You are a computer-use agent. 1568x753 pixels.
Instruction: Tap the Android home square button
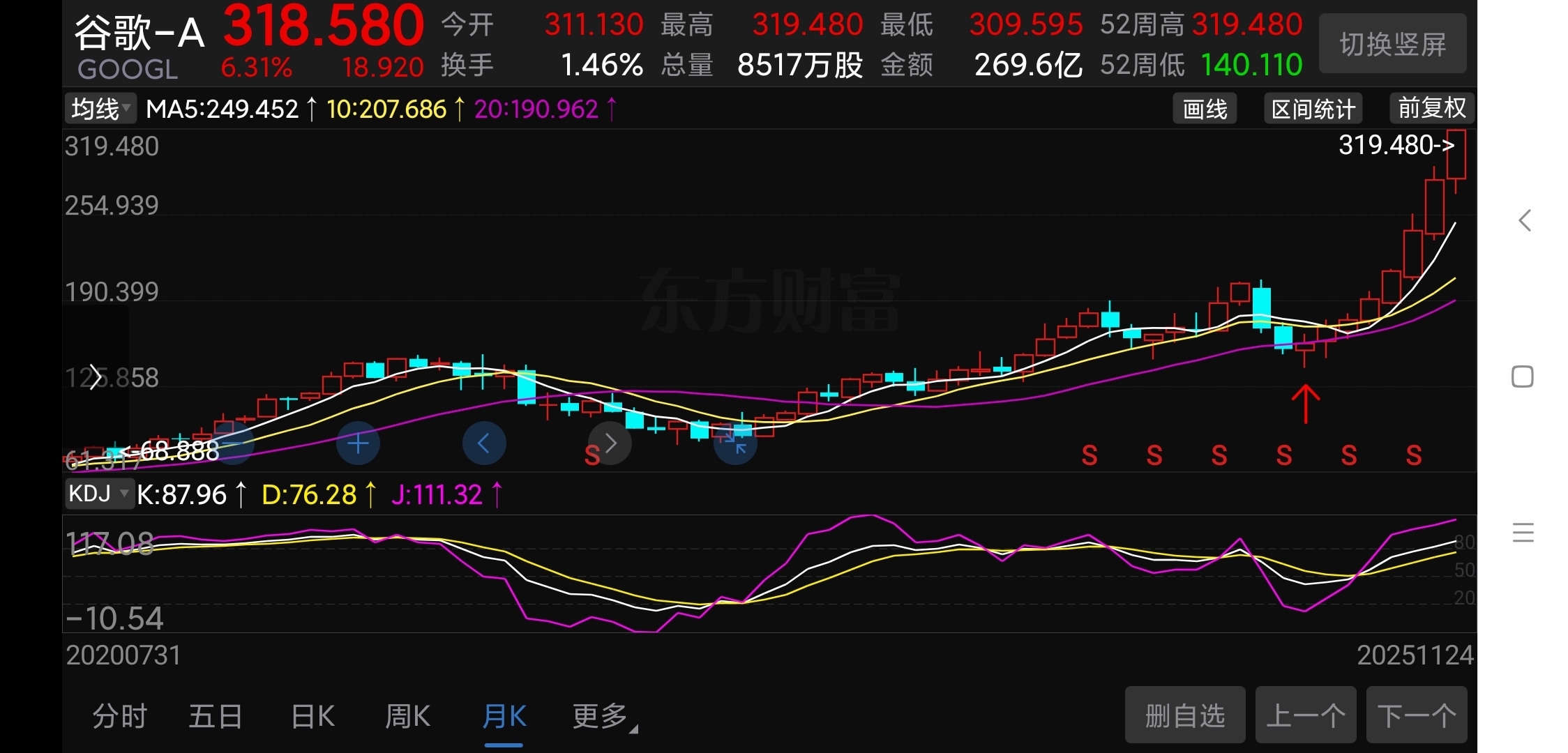[x=1523, y=376]
